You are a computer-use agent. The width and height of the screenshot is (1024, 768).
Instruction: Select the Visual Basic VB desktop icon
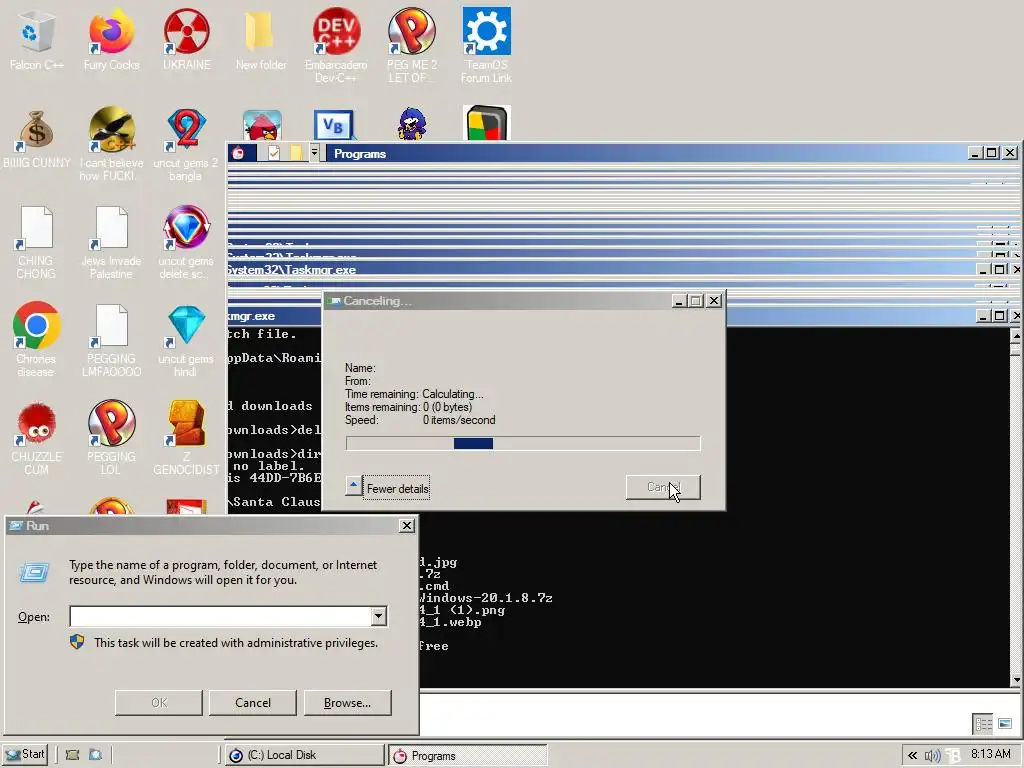click(334, 125)
